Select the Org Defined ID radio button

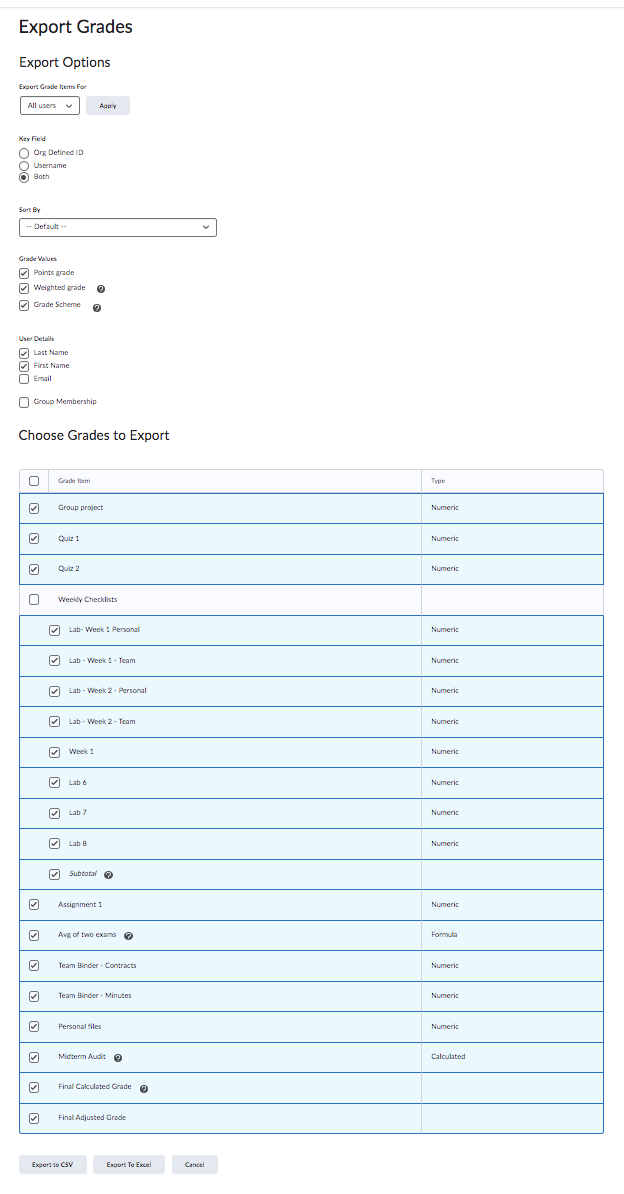pos(24,153)
